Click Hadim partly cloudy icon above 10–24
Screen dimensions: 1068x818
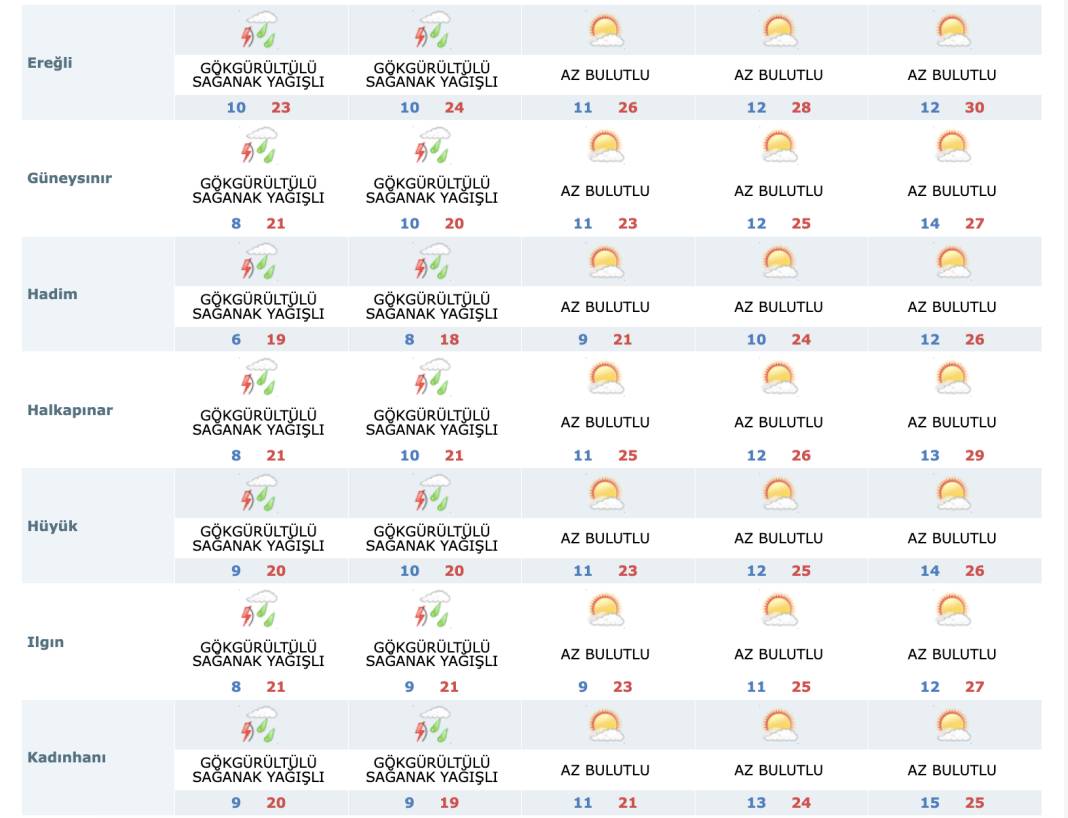pos(778,263)
